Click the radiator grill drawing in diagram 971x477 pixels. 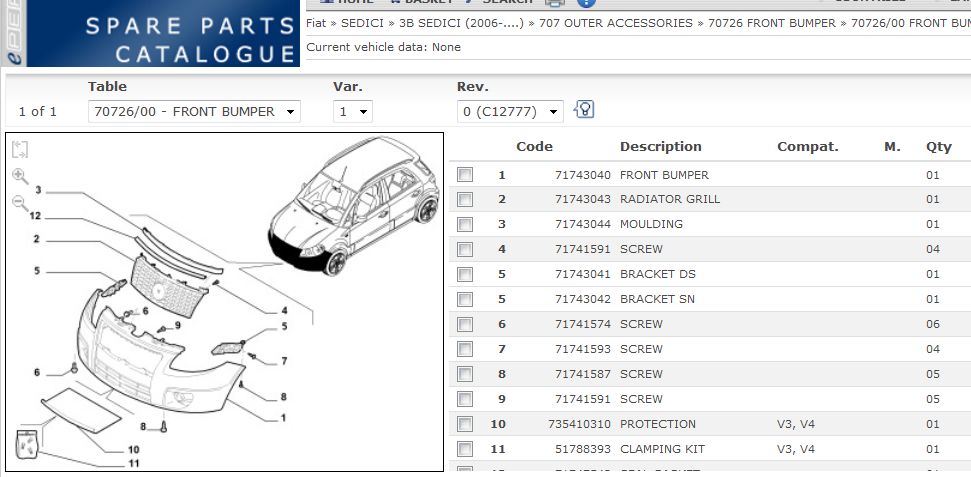170,287
